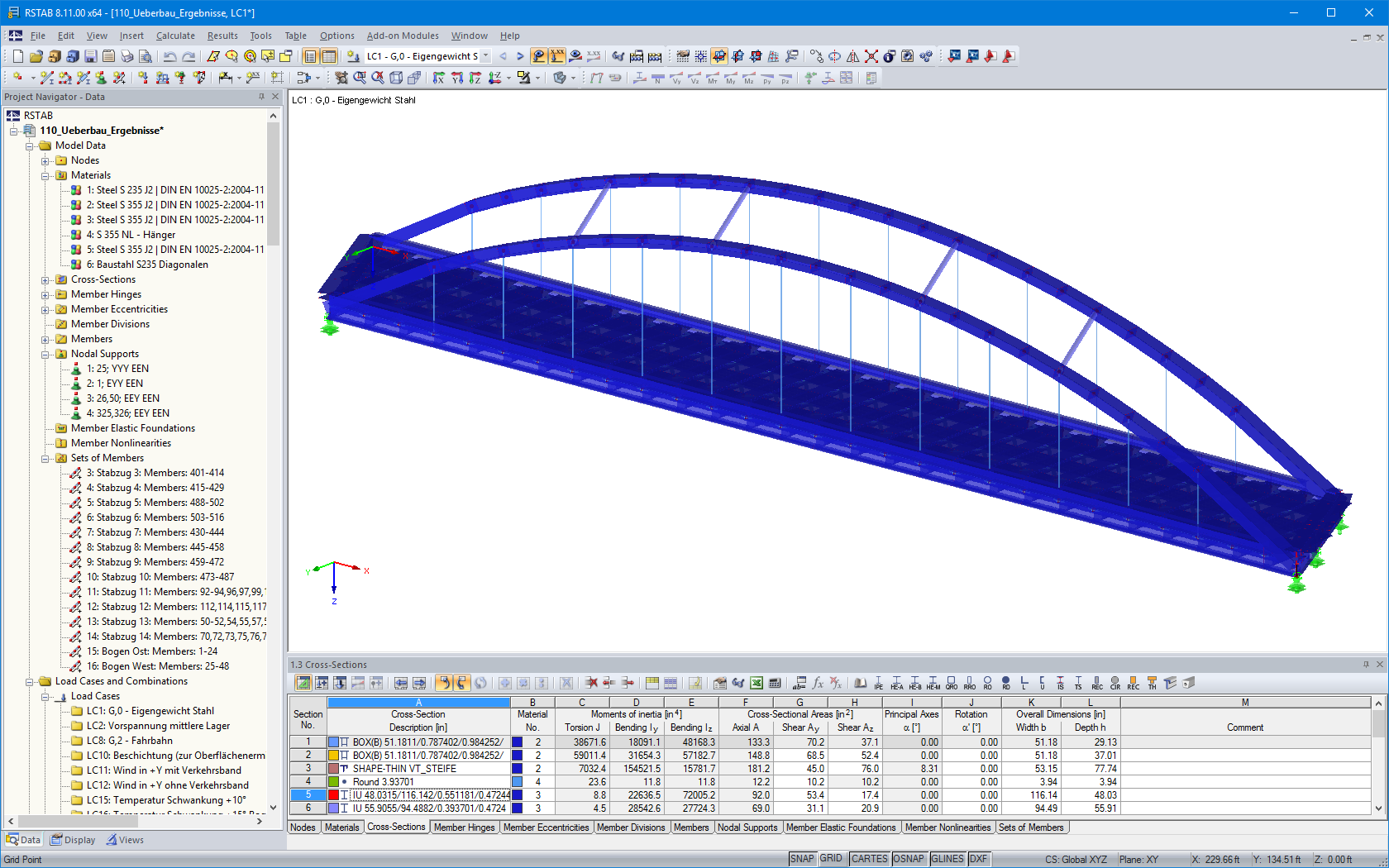Toggle CARTES in the status bar
Viewport: 1389px width, 868px height.
point(870,859)
